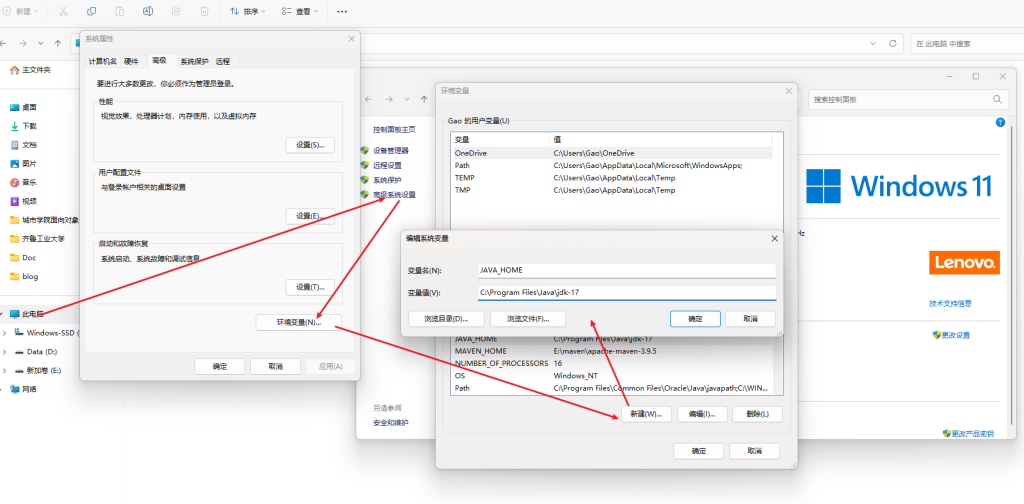The height and width of the screenshot is (504, 1024).
Task: Select the OneDrive user variable row
Action: click(x=612, y=153)
